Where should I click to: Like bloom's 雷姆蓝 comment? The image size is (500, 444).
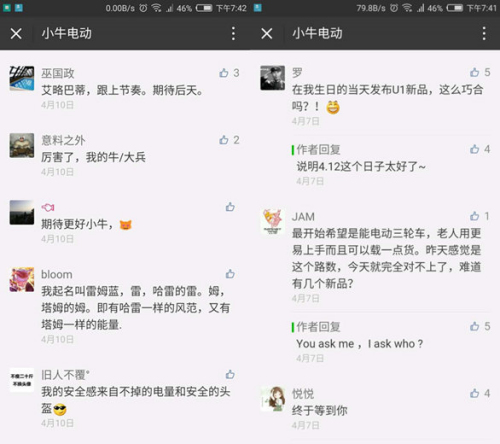tap(230, 274)
